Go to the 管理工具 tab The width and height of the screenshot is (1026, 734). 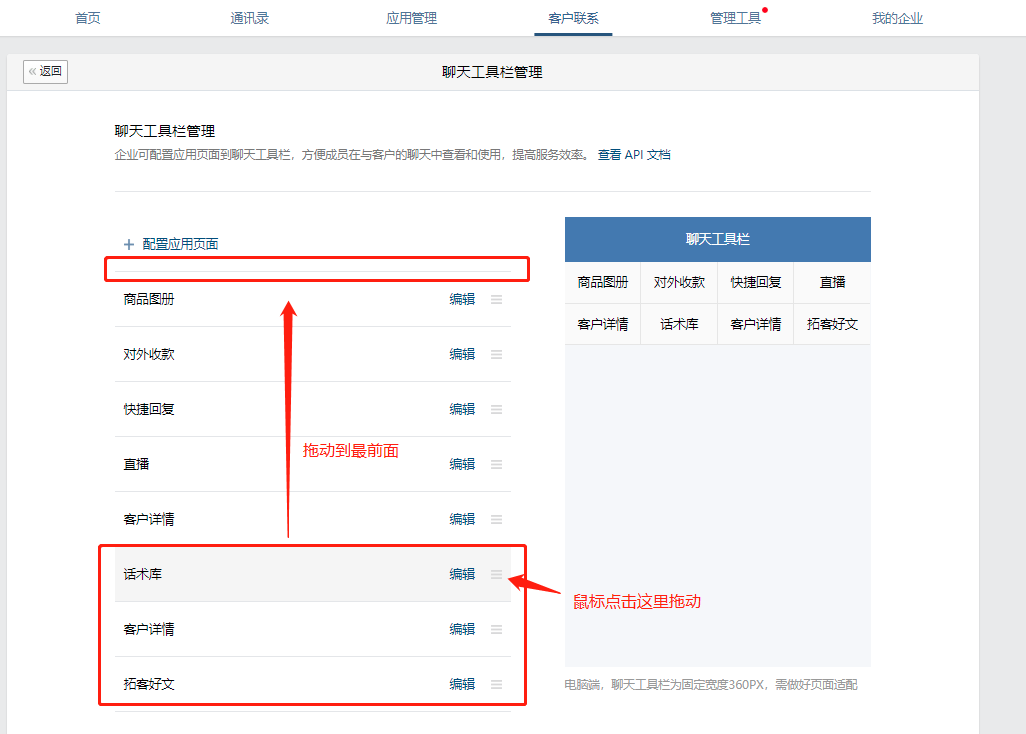coord(735,18)
